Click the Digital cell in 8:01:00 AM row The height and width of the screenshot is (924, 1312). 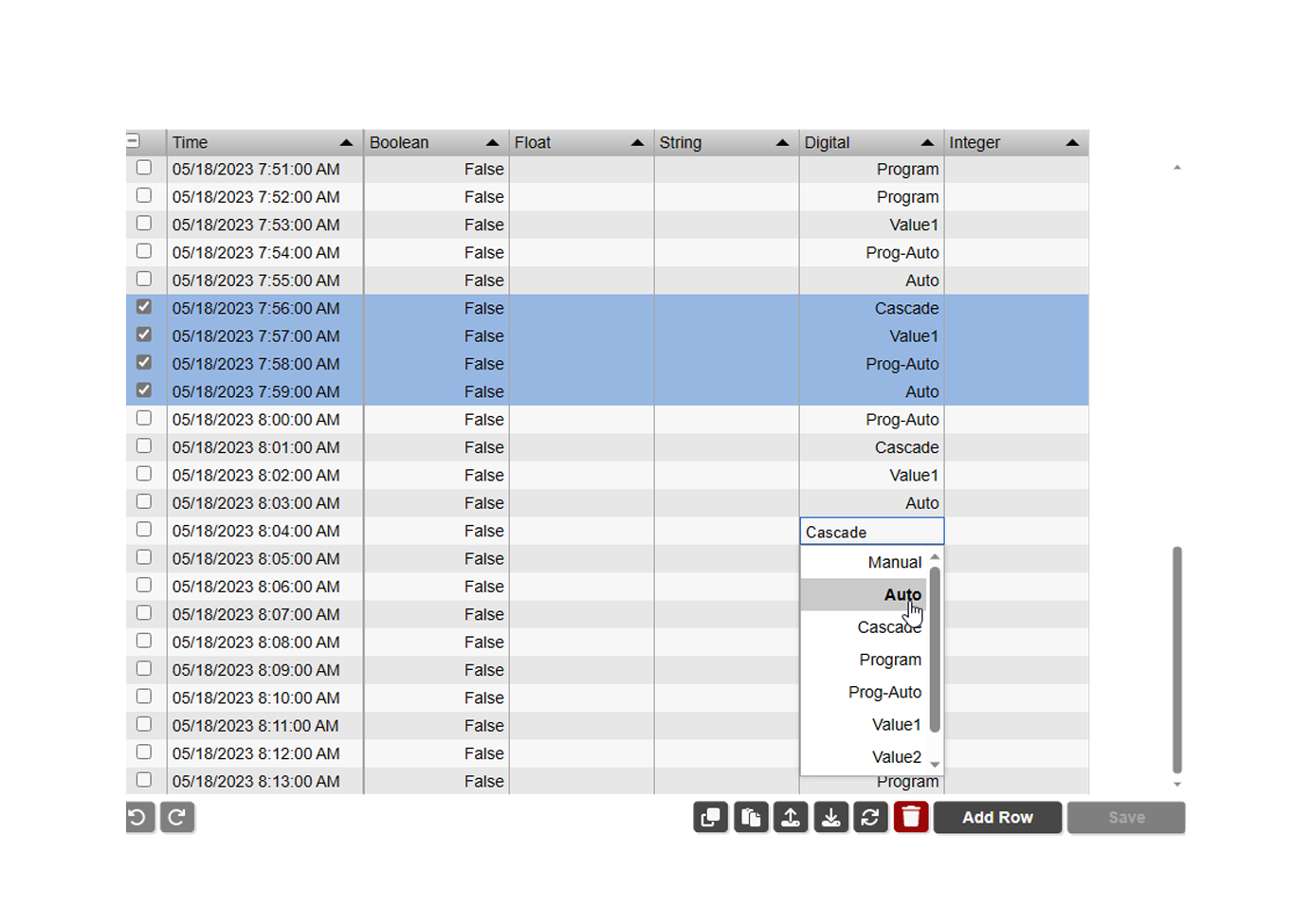click(x=872, y=447)
